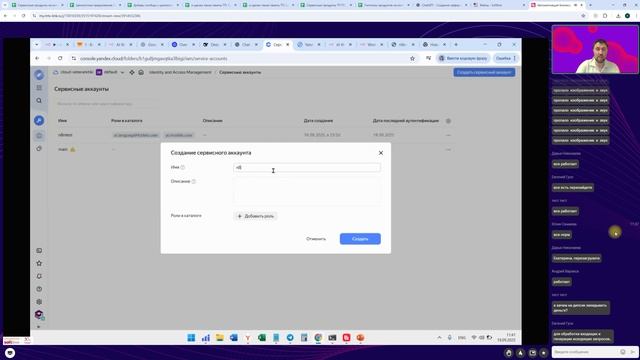
Task: Click the inner browser reload button
Action: click(60, 58)
